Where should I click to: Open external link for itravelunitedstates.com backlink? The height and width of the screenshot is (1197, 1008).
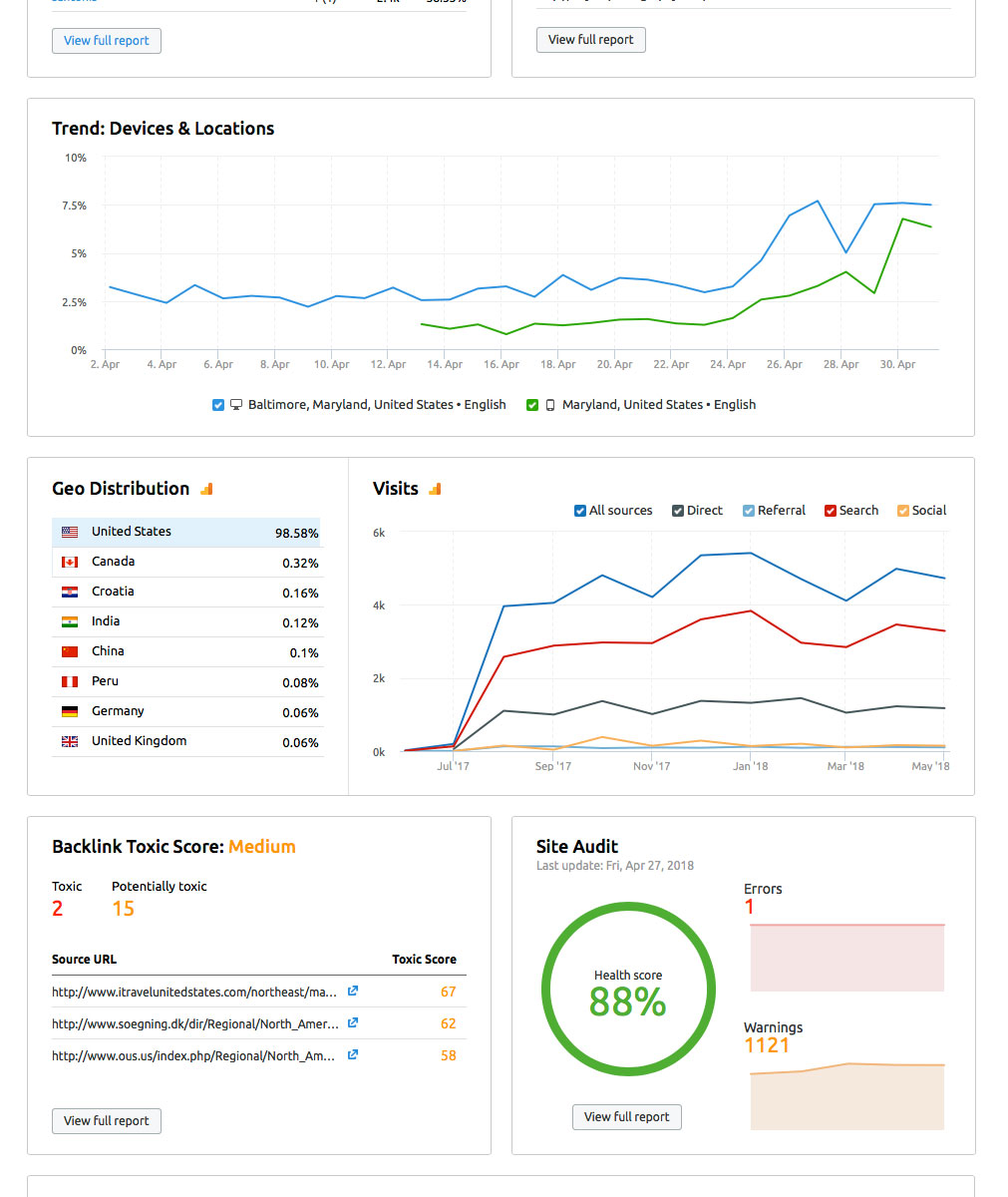353,992
